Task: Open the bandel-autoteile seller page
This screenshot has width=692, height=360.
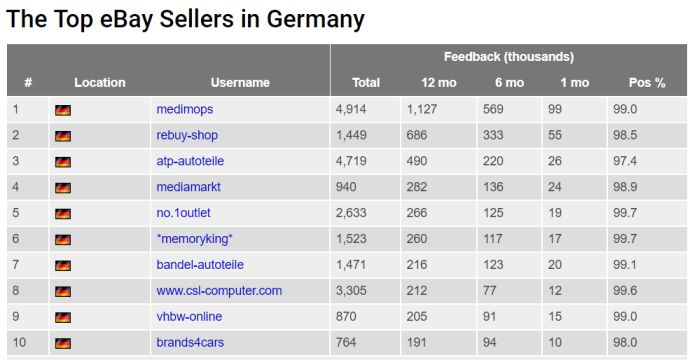Action: pyautogui.click(x=200, y=265)
